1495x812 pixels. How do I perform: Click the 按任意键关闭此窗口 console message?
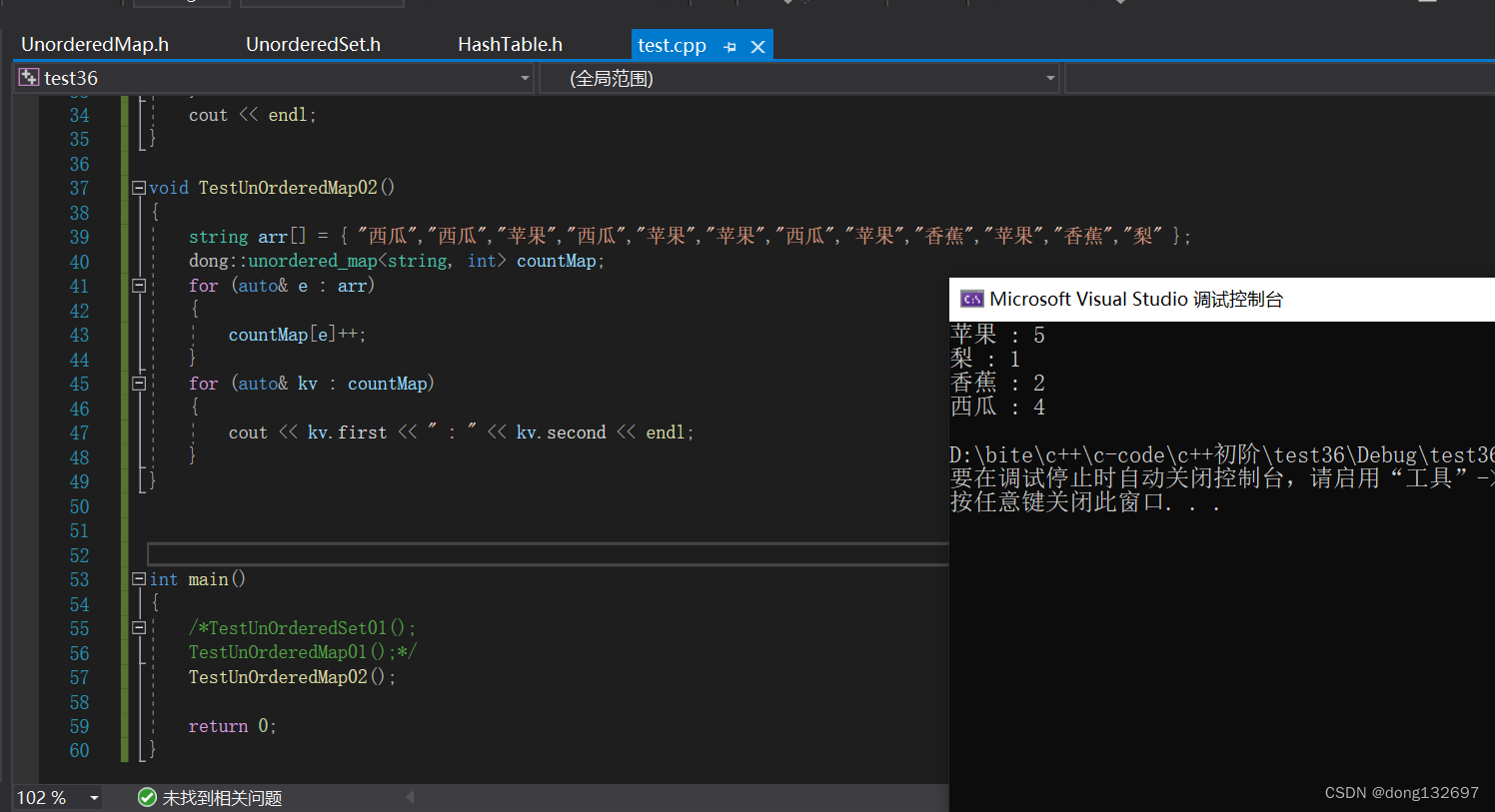1085,502
